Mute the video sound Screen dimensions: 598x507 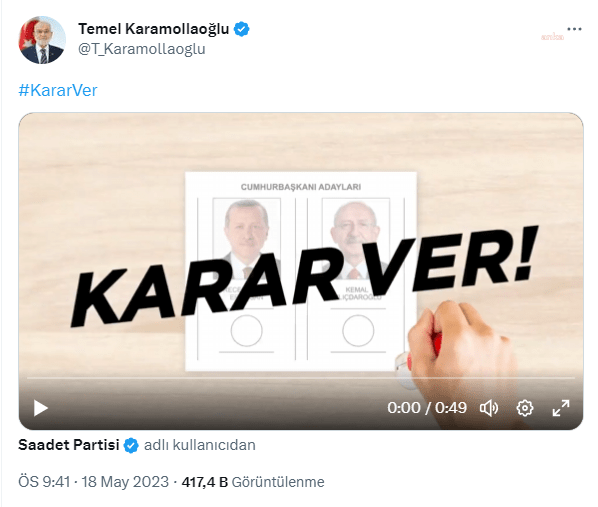click(x=489, y=408)
